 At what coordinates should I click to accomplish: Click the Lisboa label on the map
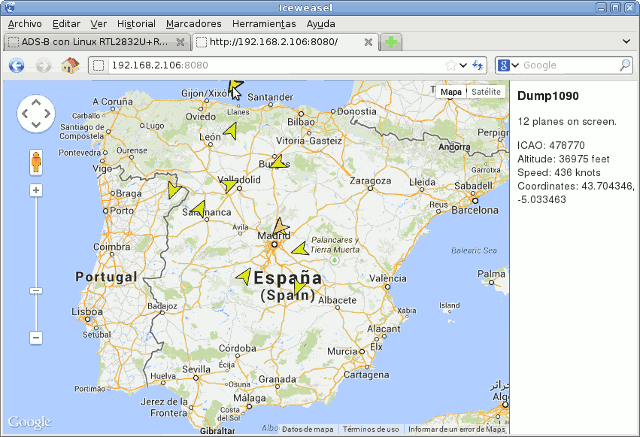coord(87,312)
